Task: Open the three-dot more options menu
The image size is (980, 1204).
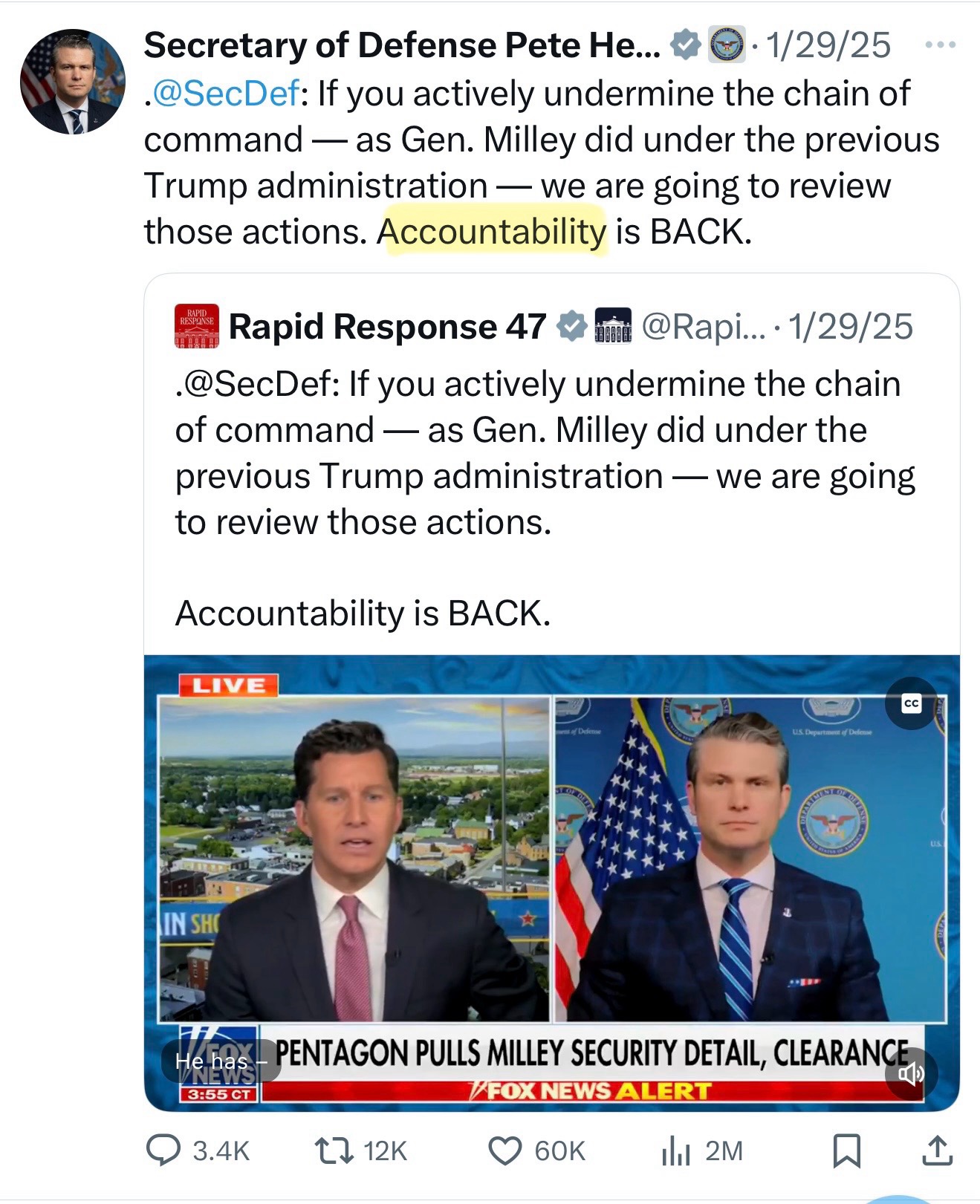Action: (x=940, y=45)
